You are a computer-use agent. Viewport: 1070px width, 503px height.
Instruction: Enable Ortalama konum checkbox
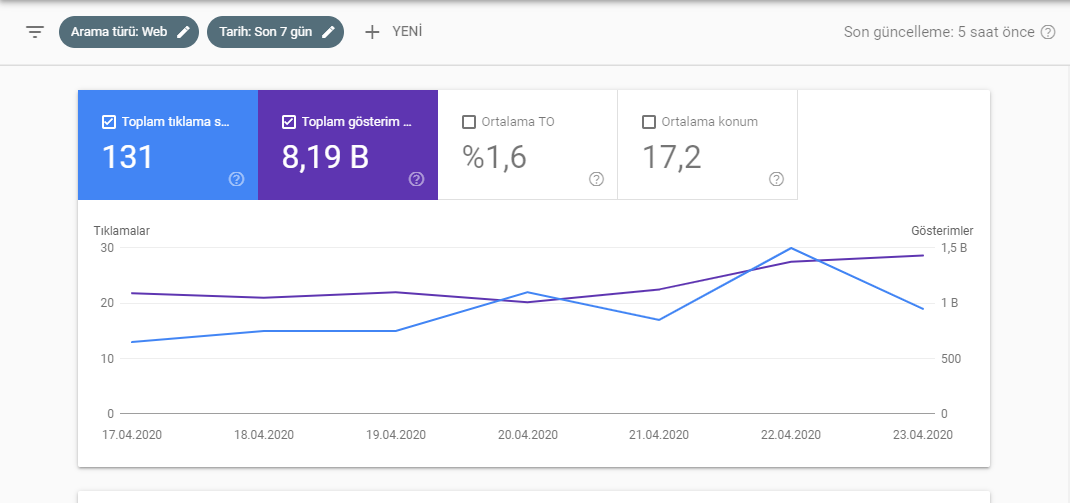(x=649, y=122)
